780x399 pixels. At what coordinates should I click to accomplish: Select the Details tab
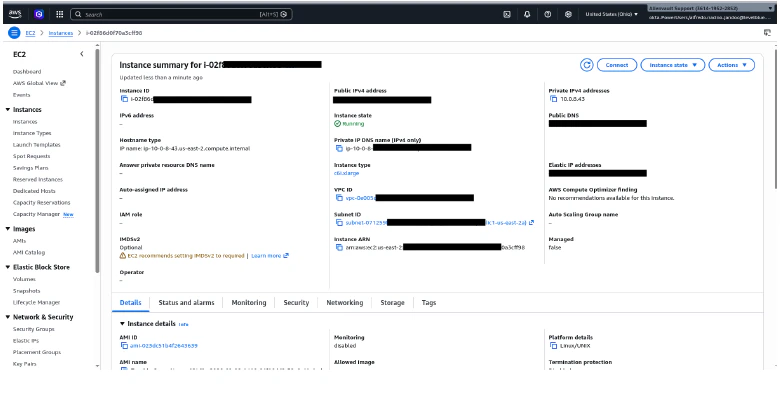[x=130, y=302]
